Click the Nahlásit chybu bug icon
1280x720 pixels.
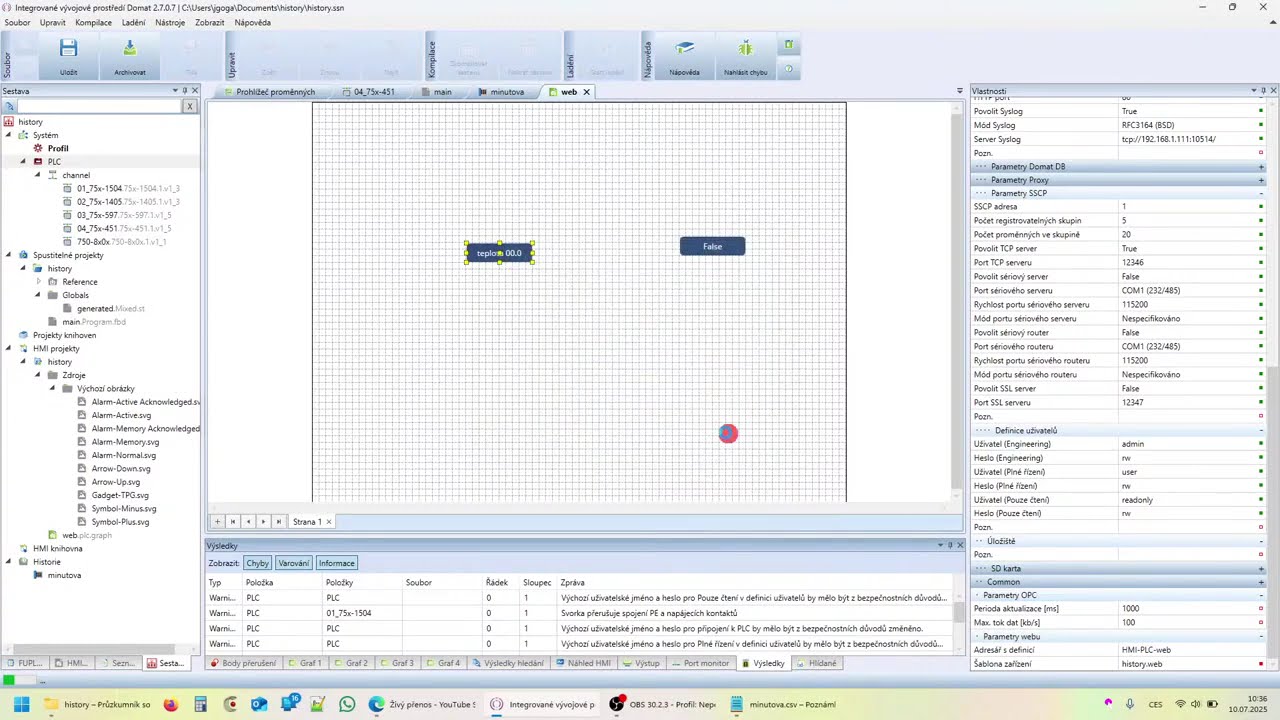745,49
